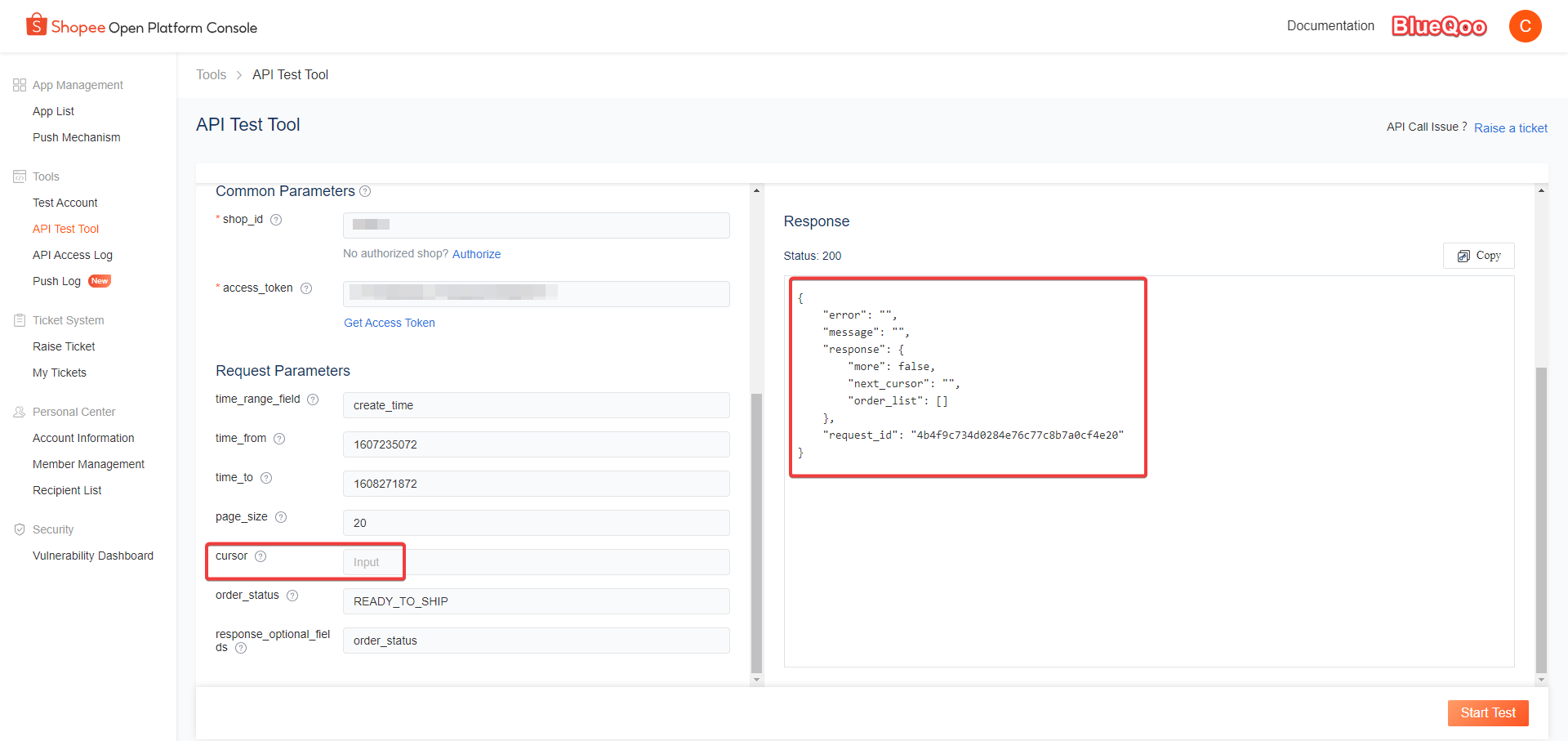1568x741 pixels.
Task: Copy the response JSON
Action: (1478, 256)
